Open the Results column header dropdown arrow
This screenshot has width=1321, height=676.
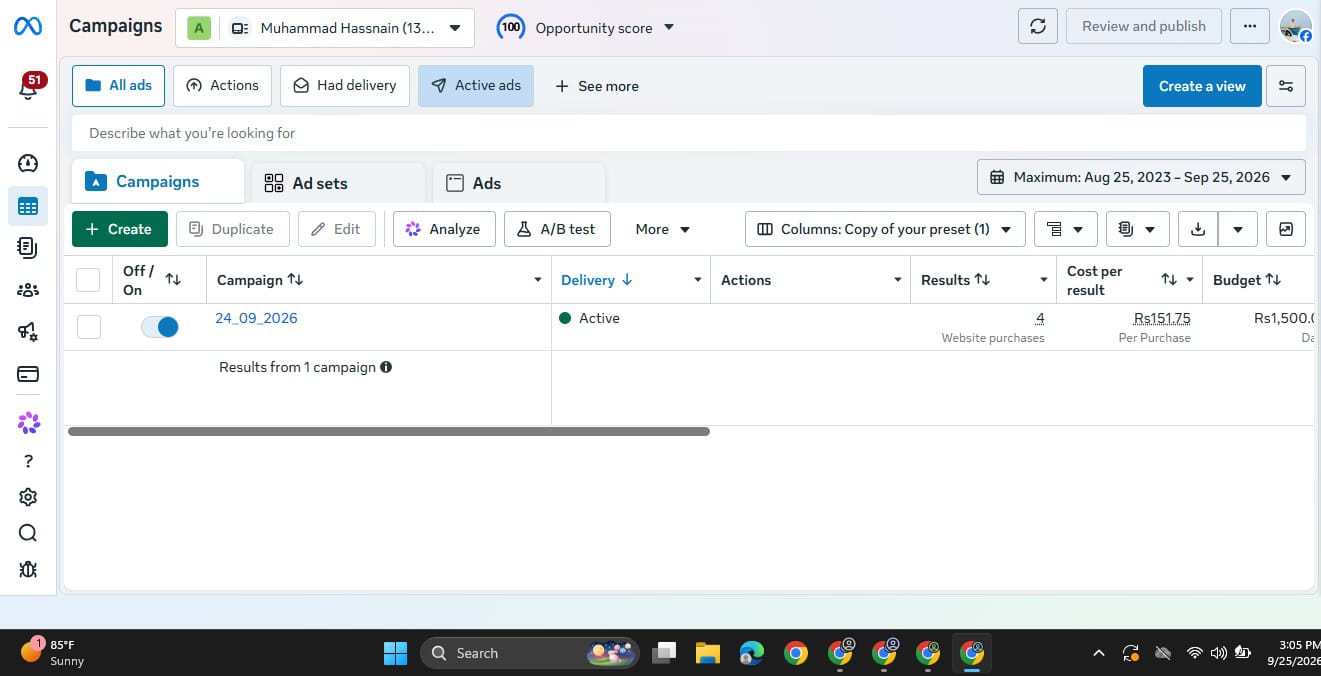pyautogui.click(x=1044, y=280)
